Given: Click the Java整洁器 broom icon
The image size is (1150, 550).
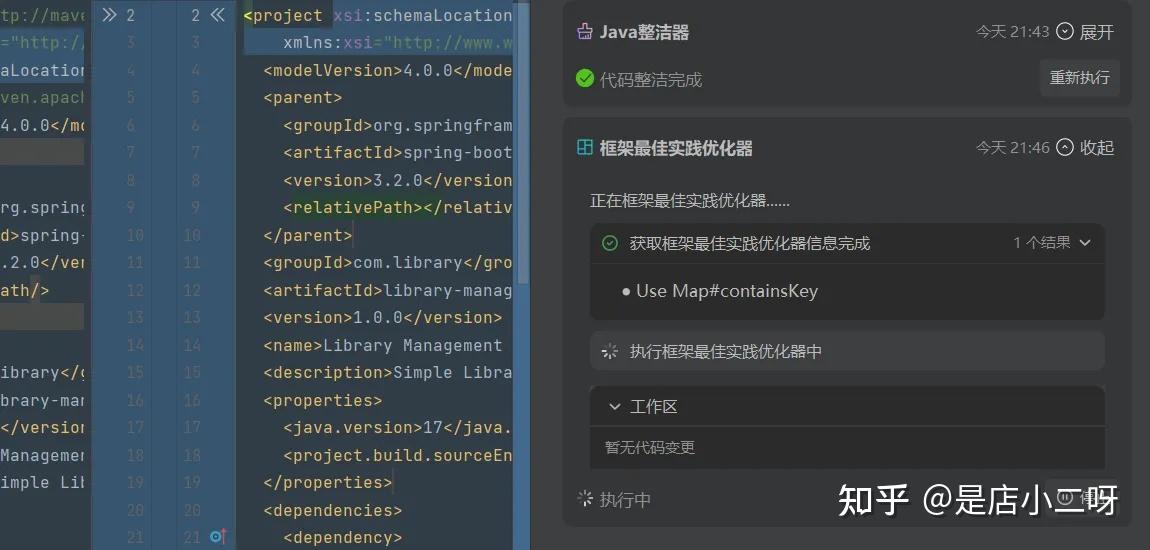Looking at the screenshot, I should [585, 32].
